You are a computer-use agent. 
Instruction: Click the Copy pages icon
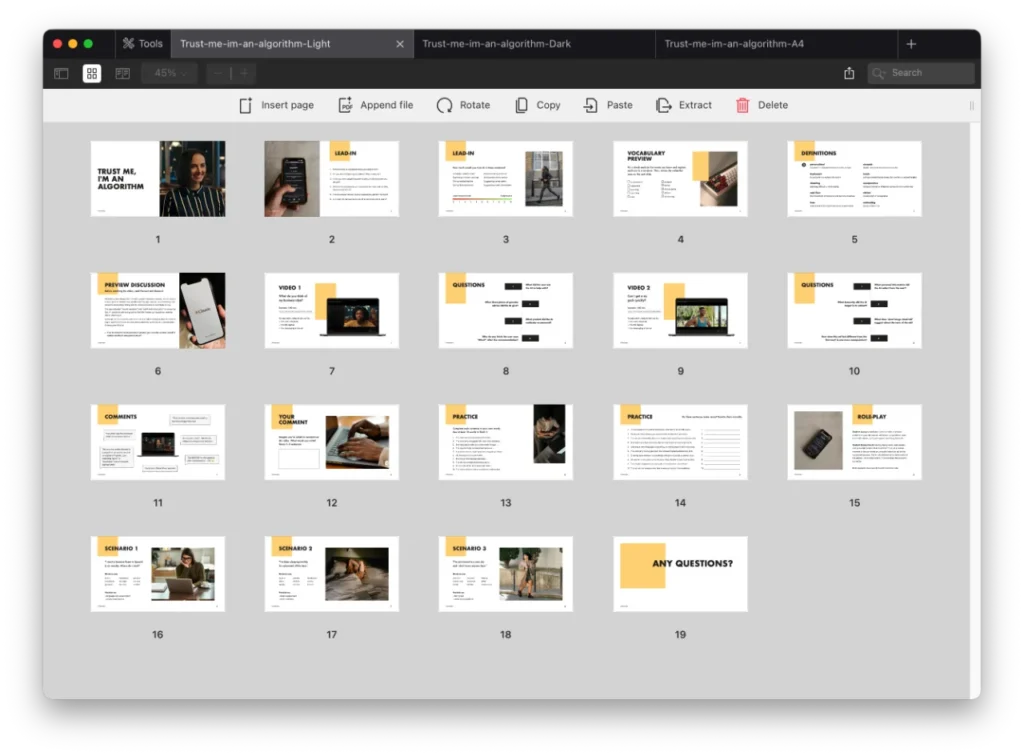[x=537, y=105]
